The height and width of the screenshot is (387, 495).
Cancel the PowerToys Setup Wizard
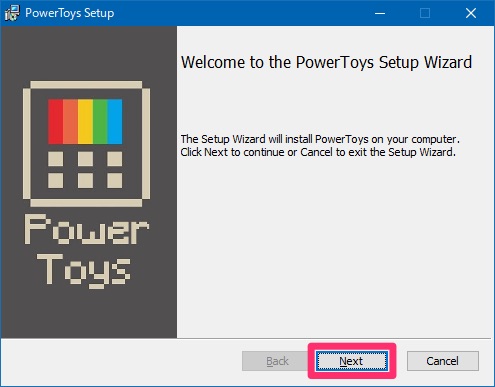[x=443, y=361]
